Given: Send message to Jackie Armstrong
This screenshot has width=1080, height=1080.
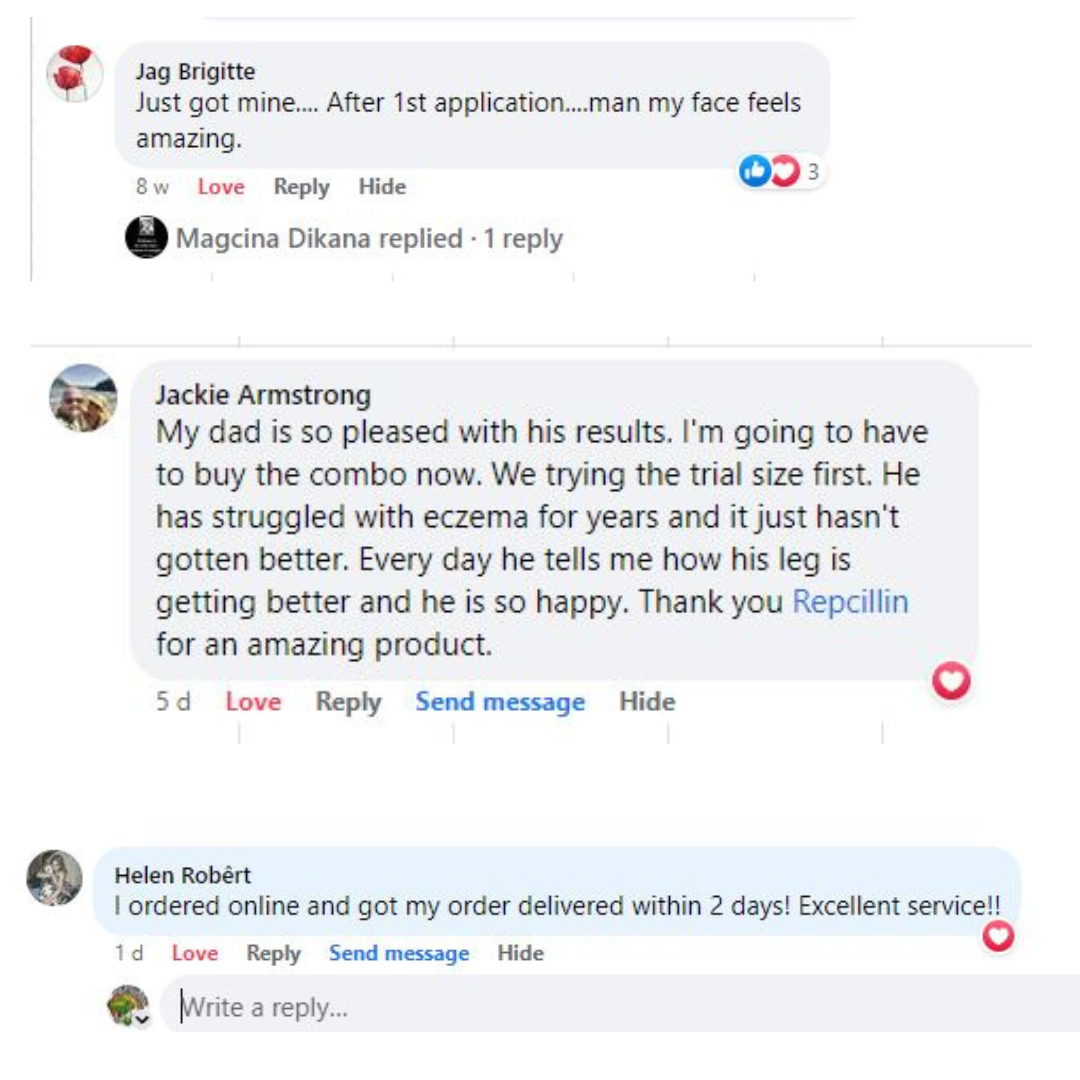Looking at the screenshot, I should tap(500, 702).
